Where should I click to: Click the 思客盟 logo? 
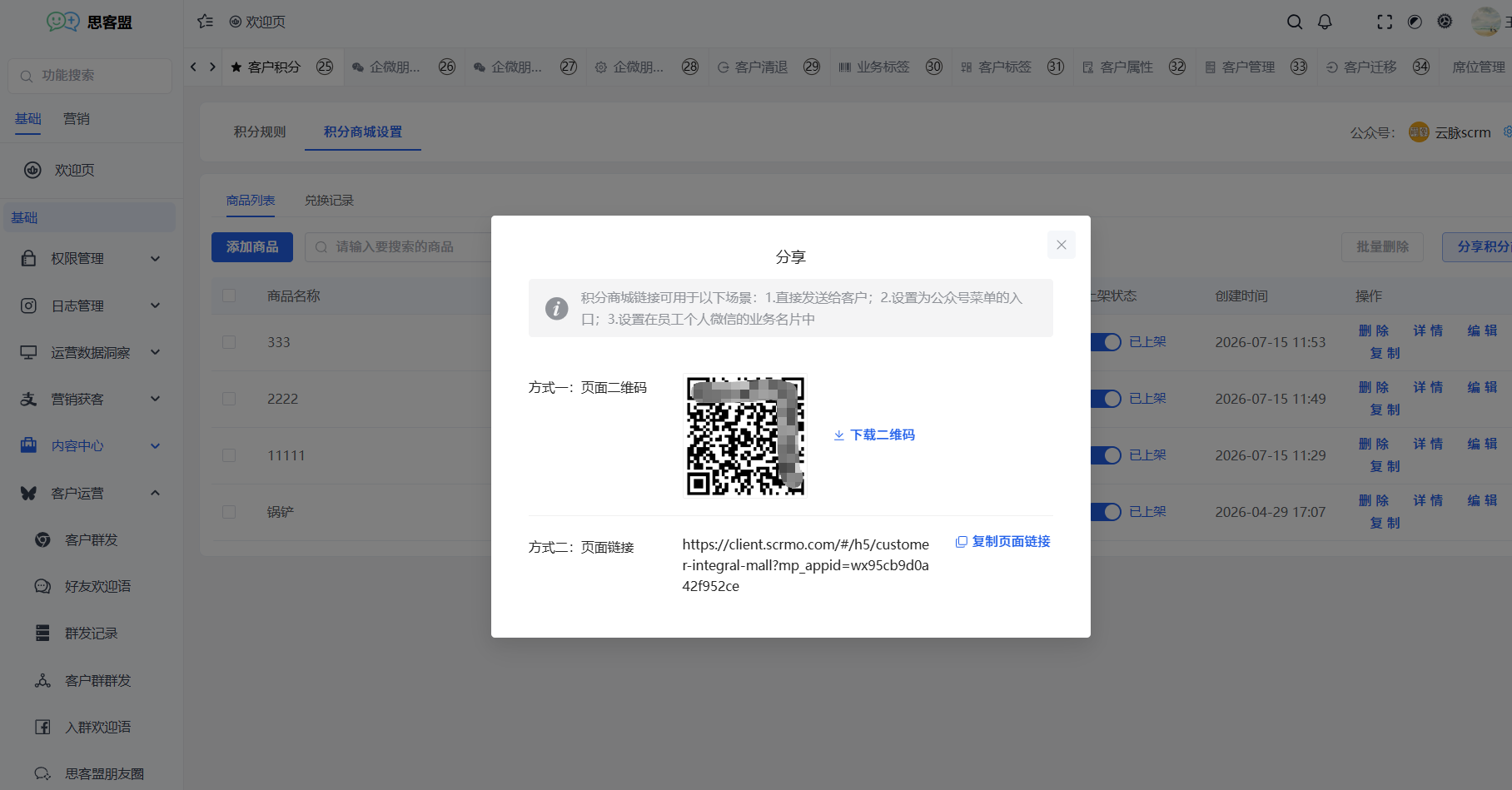pos(90,22)
